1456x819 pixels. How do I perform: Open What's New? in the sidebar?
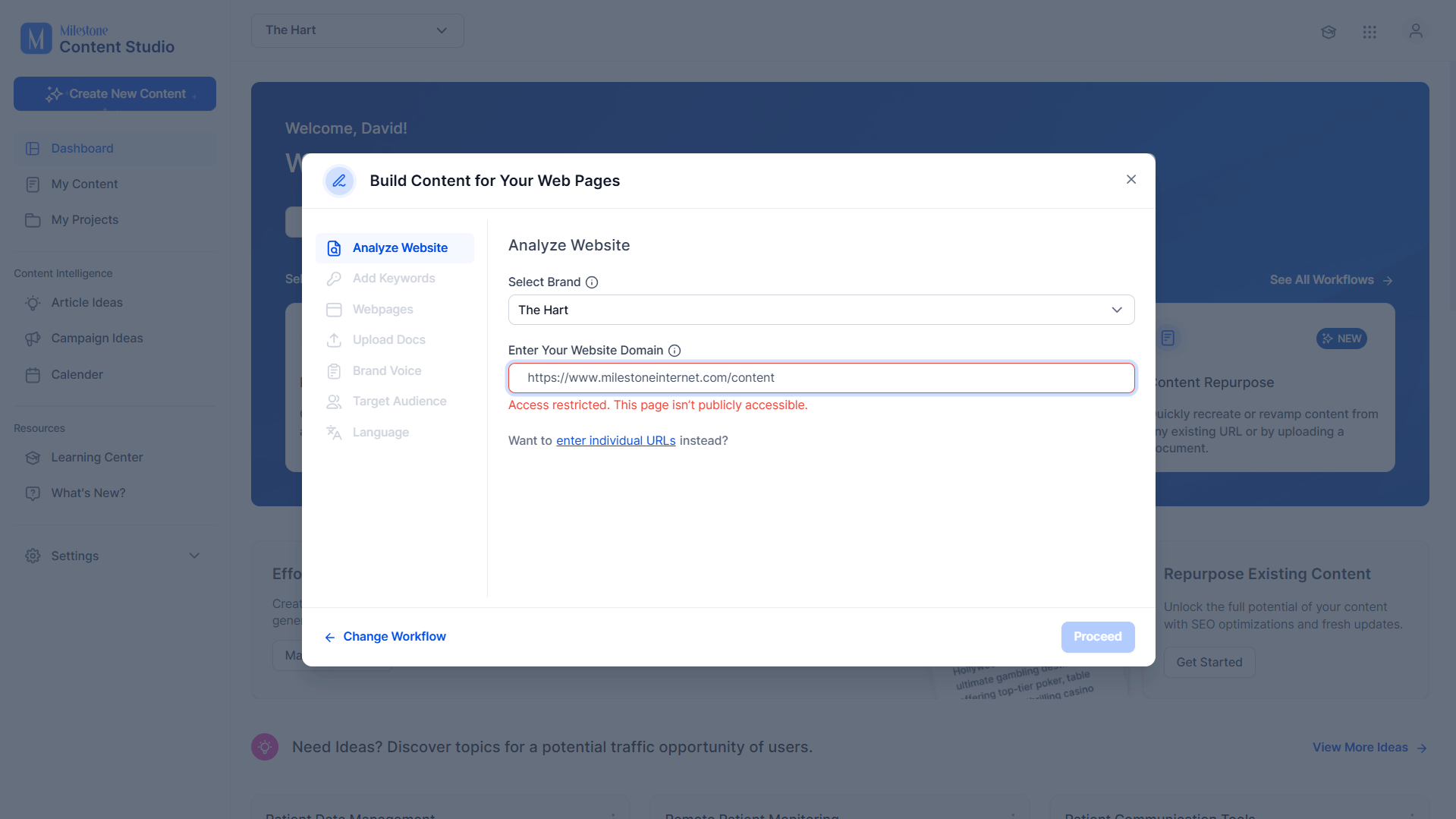(115, 493)
